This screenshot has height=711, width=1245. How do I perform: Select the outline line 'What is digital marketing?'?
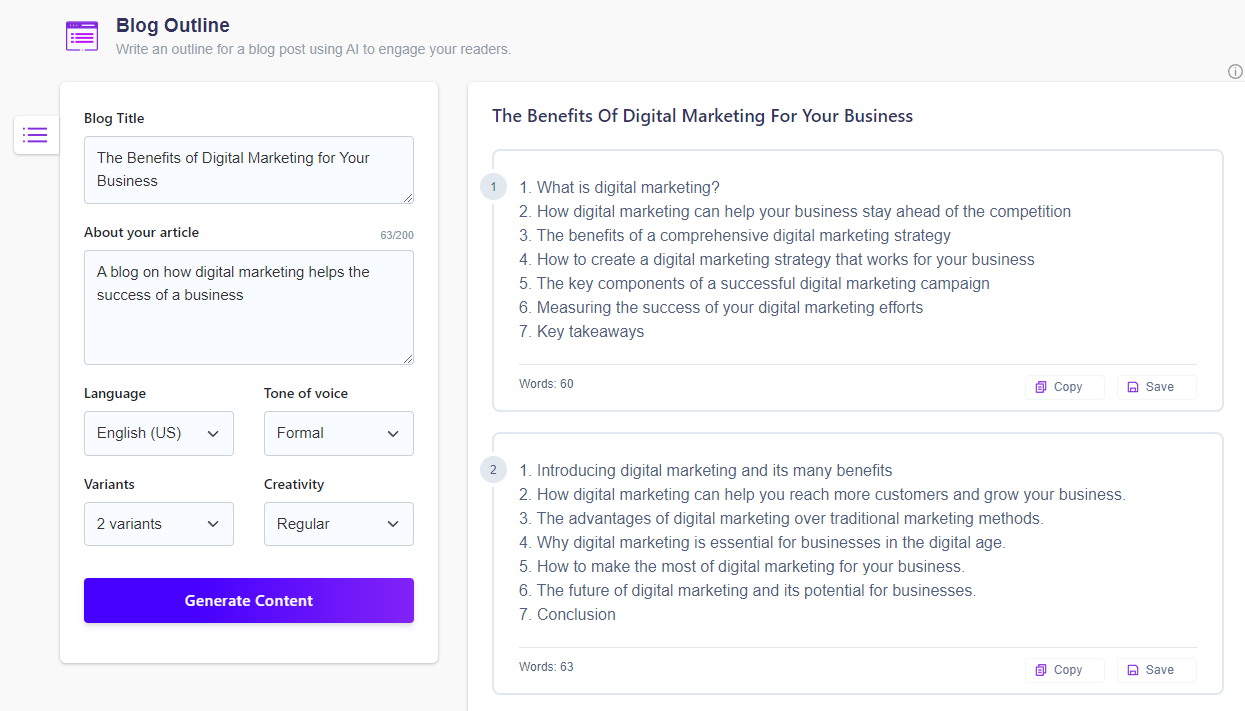[620, 187]
